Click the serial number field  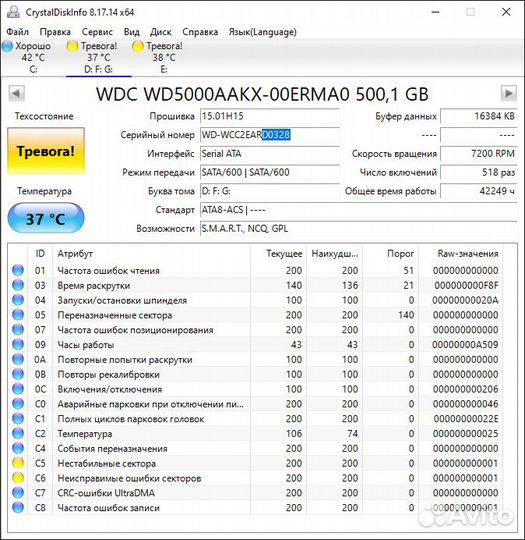point(270,135)
